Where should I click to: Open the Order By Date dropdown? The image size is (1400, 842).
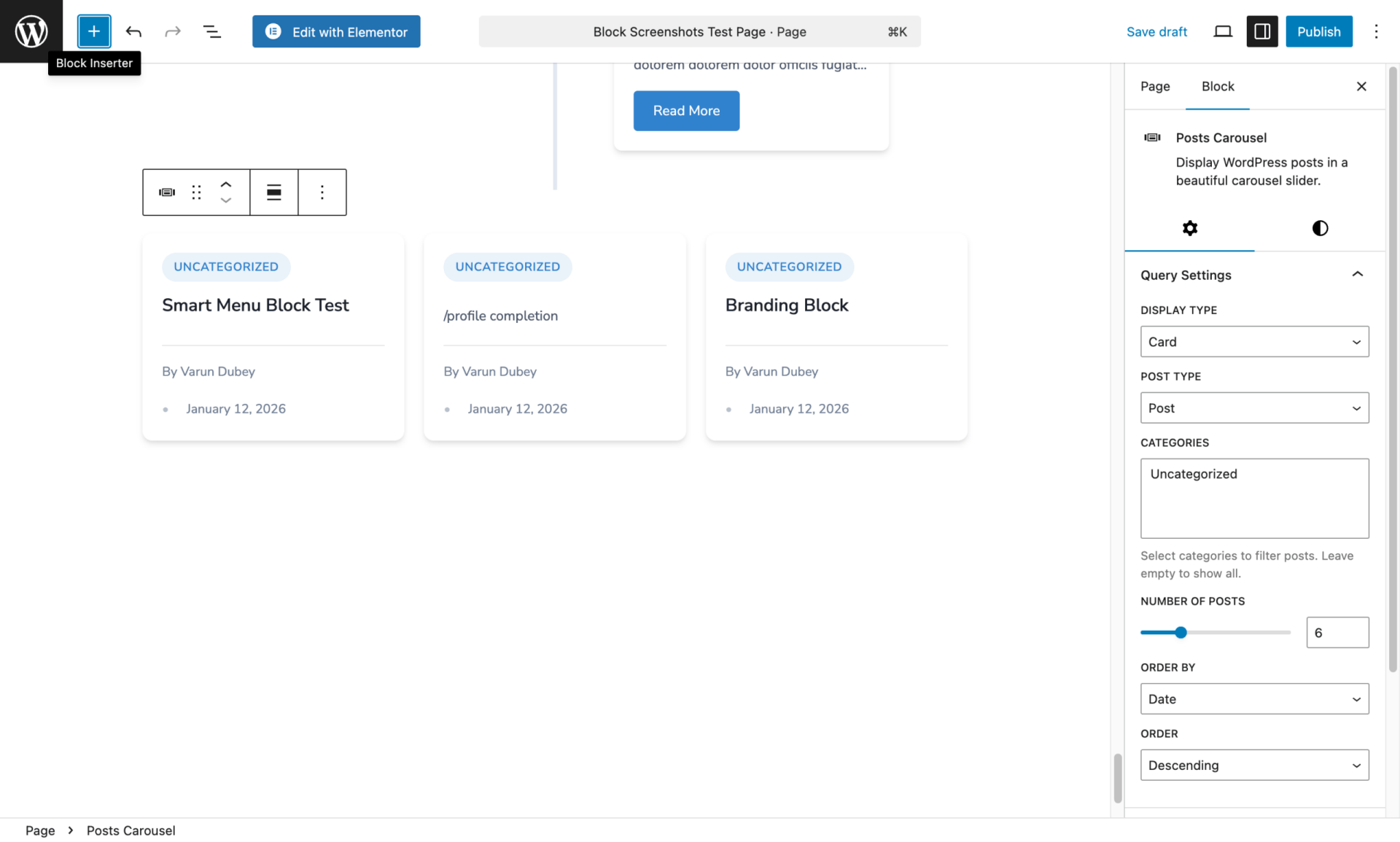tap(1254, 699)
